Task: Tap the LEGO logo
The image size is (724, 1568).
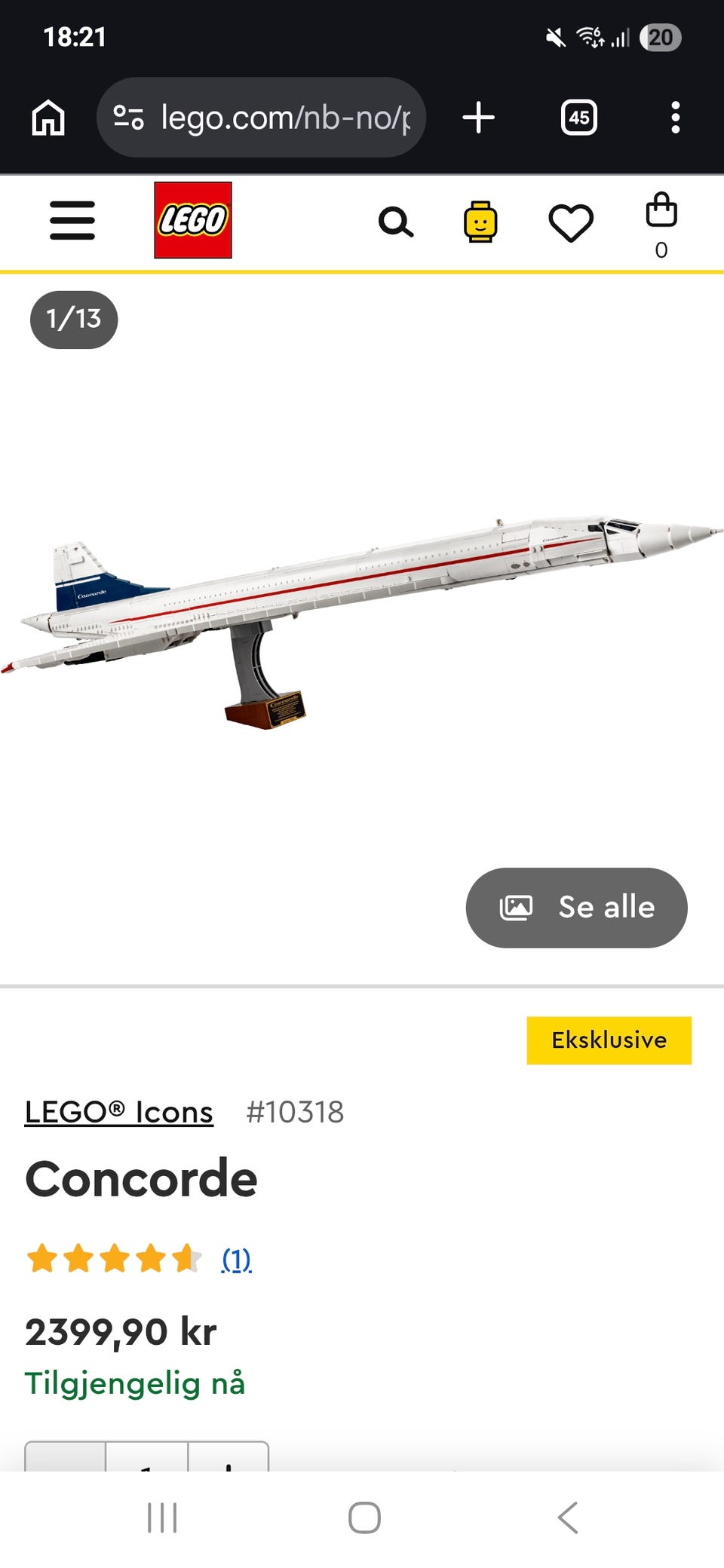Action: pos(193,220)
